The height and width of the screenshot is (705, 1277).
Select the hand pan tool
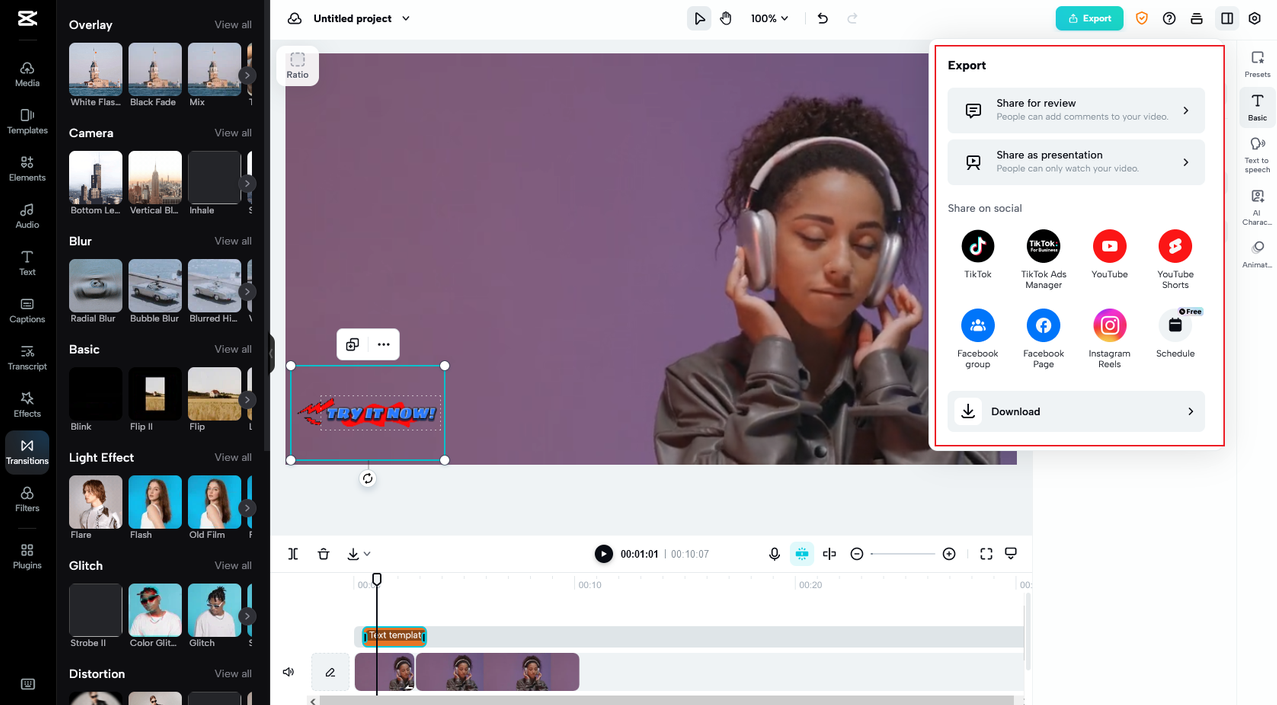click(x=727, y=18)
